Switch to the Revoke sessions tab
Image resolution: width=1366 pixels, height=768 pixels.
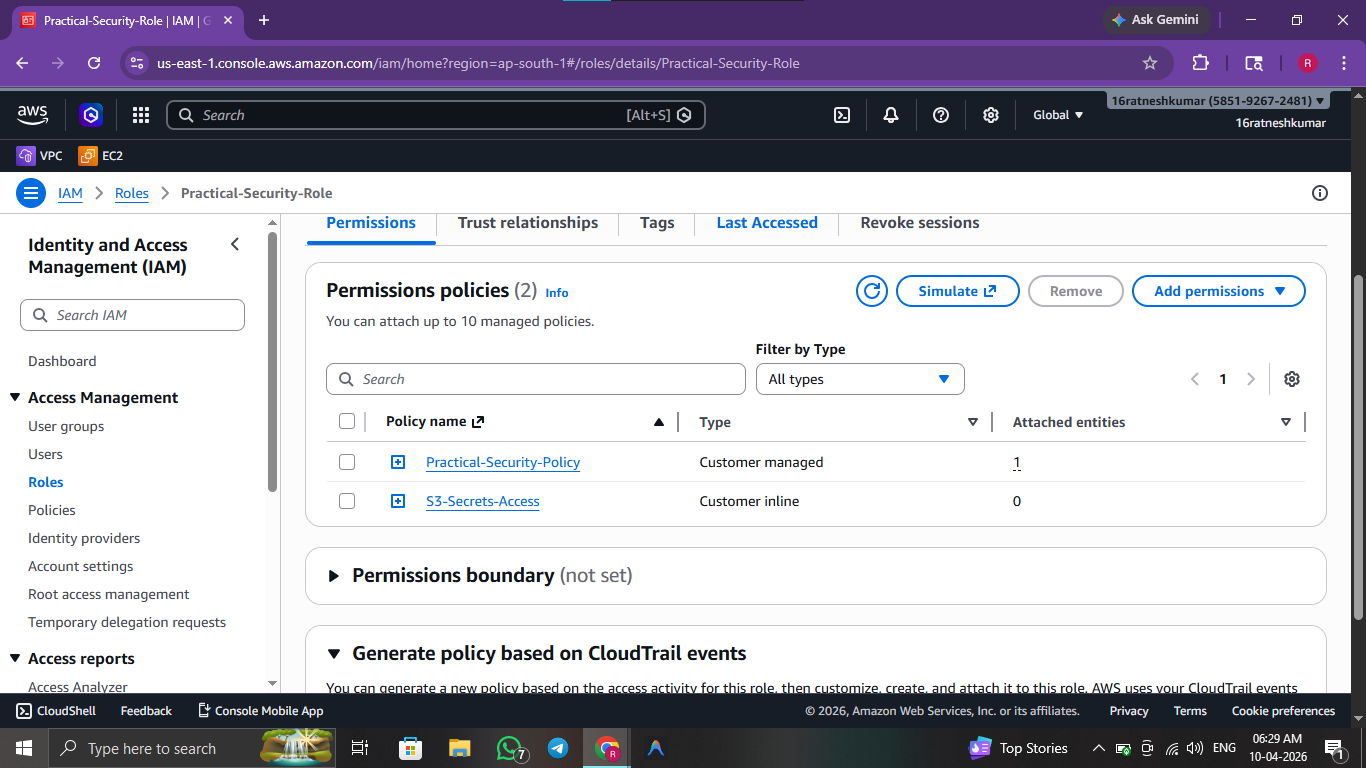(920, 223)
